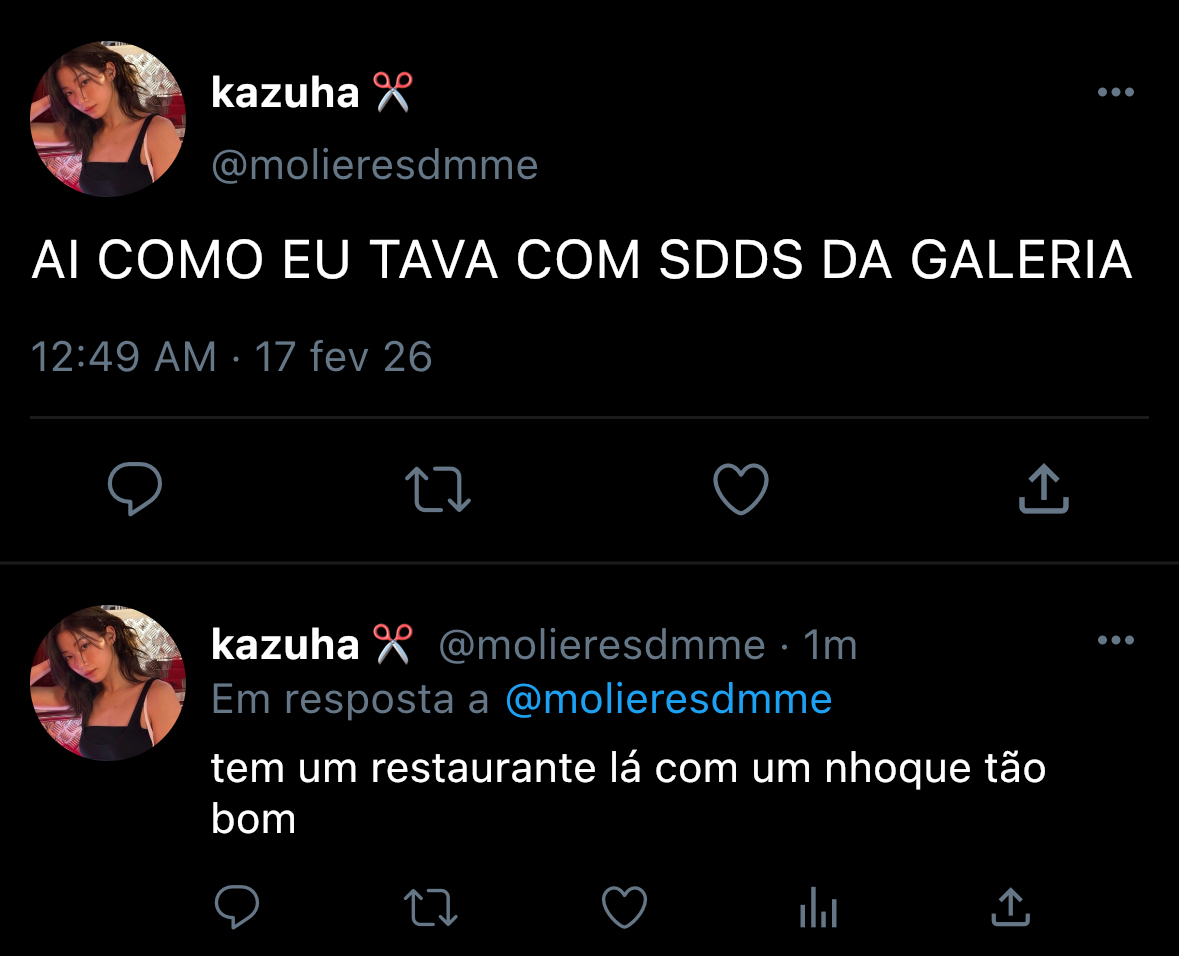Like the reply tweet about restaurante
1179x956 pixels.
[x=625, y=906]
